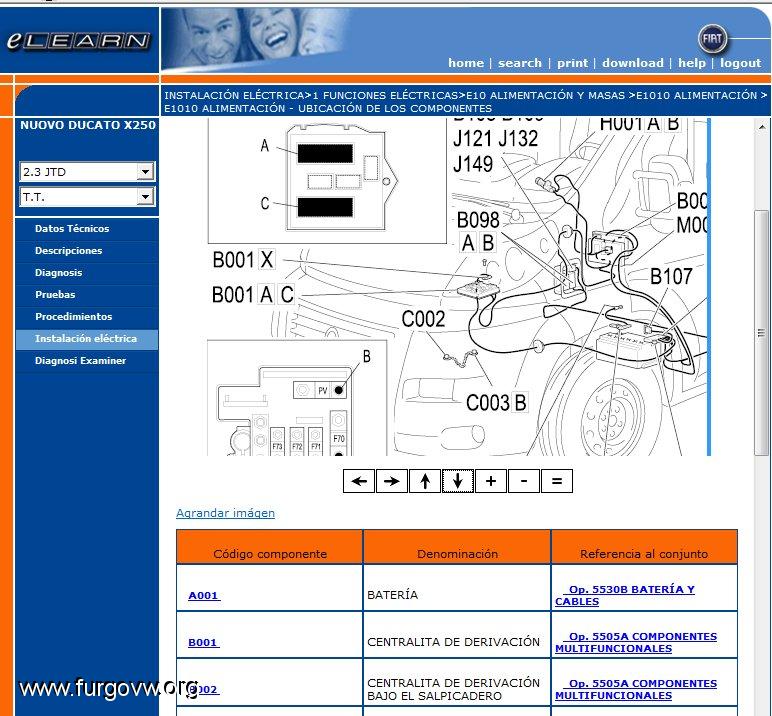Click the BATERÍA cell text

[392, 595]
